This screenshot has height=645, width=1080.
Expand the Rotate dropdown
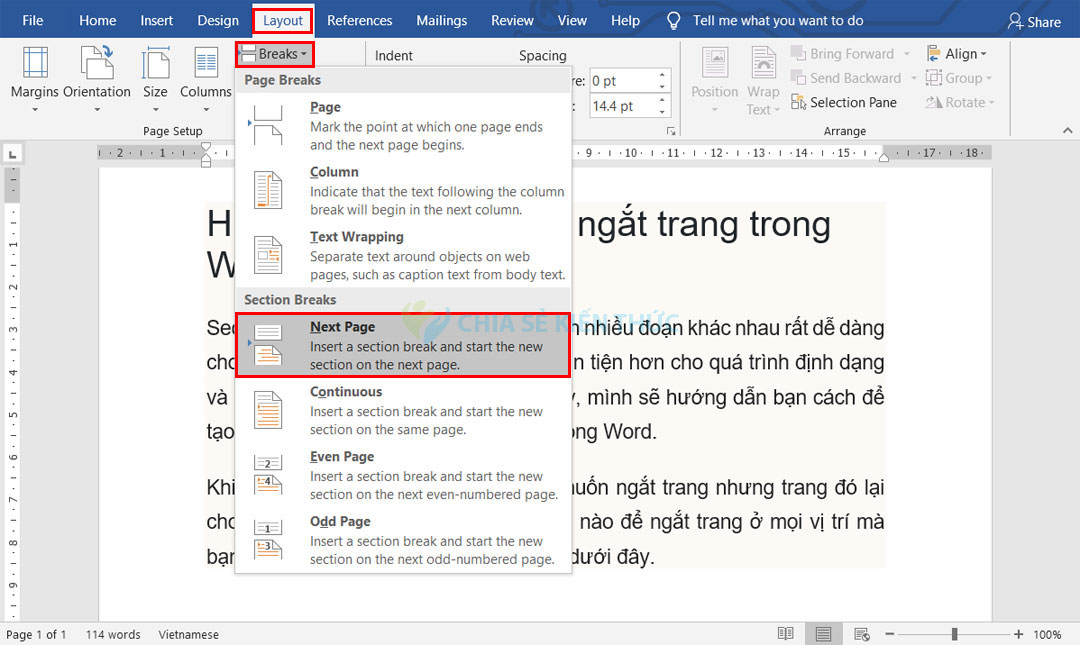click(959, 102)
